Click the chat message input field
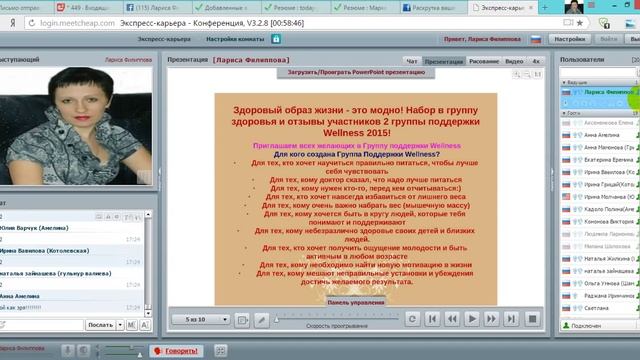Screen dimensions: 640x360 (42, 325)
